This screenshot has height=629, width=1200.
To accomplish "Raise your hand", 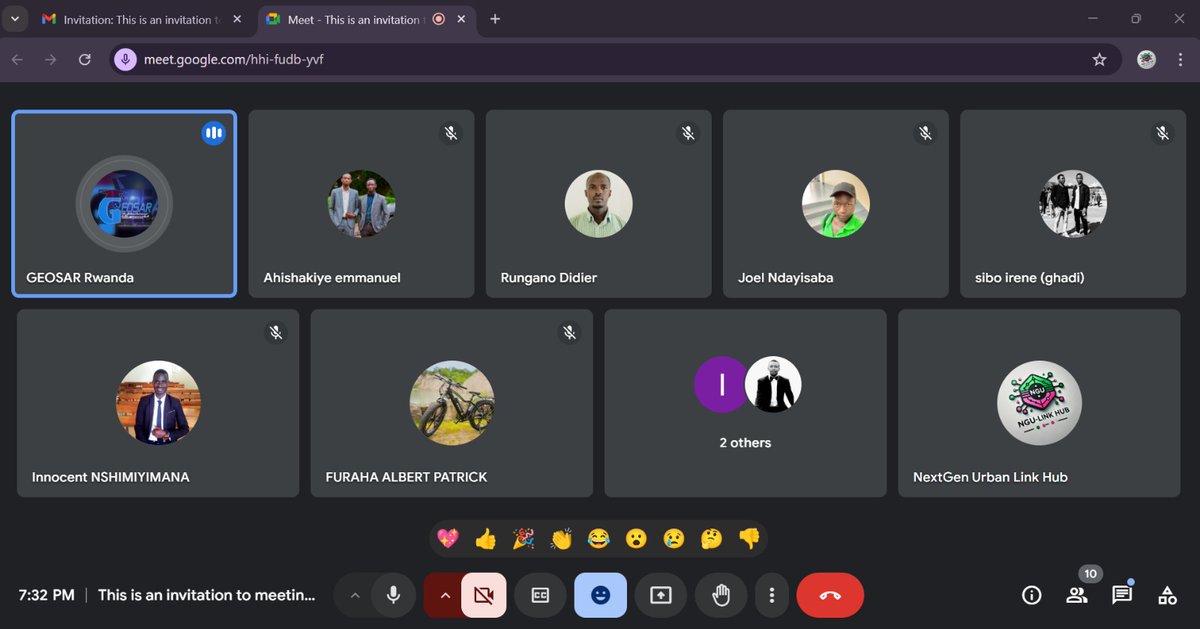I will (x=721, y=595).
